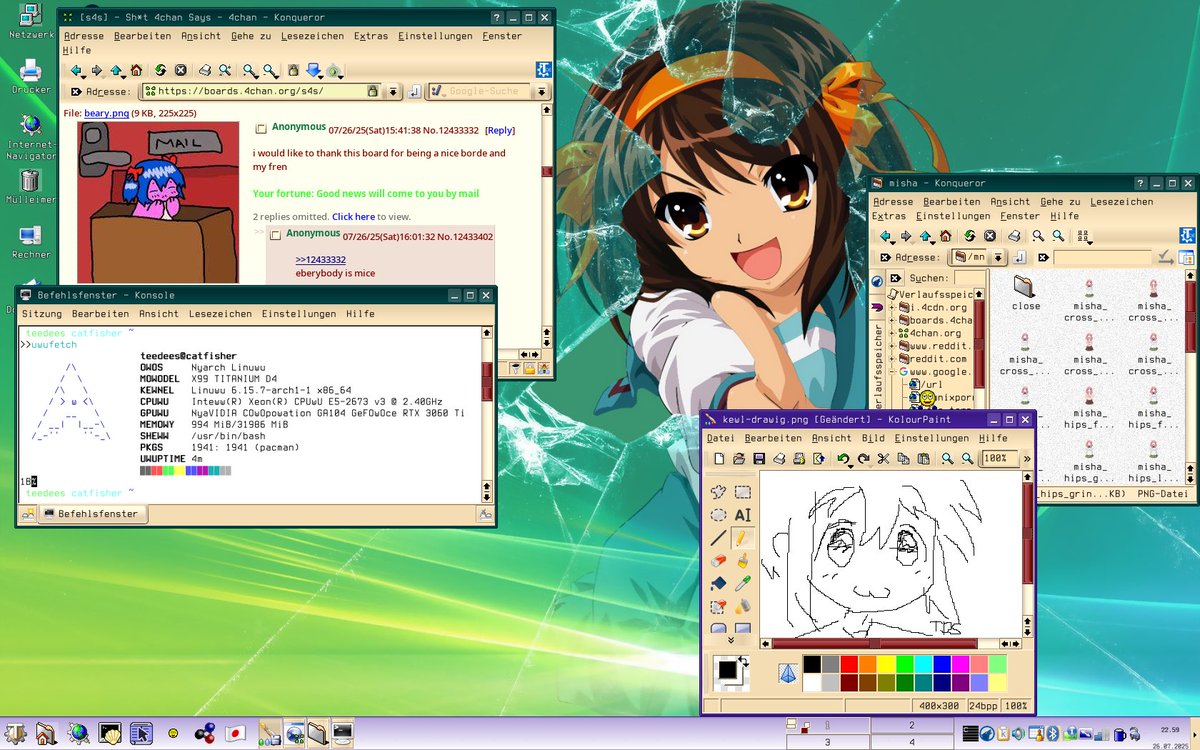The width and height of the screenshot is (1200, 750).
Task: Open the Datei menu in KolourPaint
Action: pyautogui.click(x=720, y=438)
